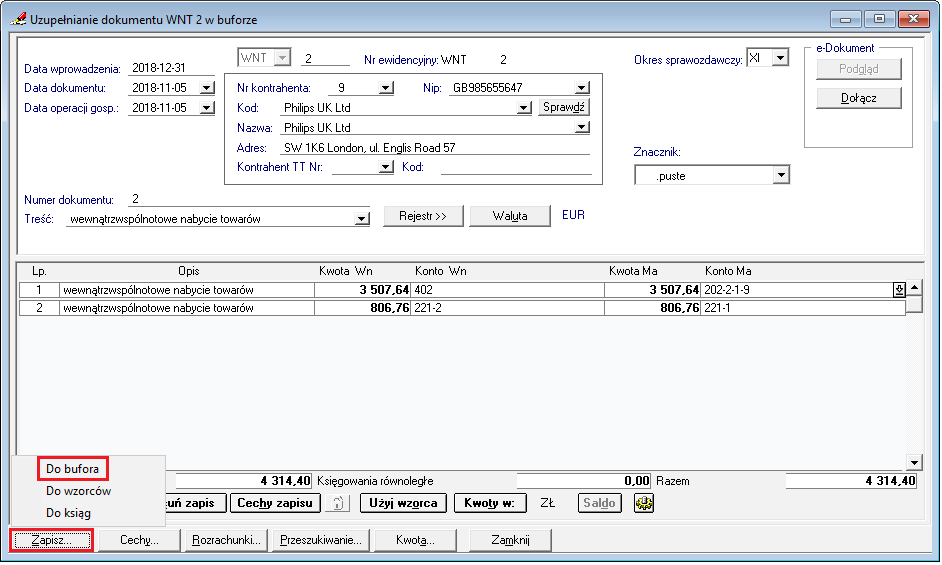Click the Kontrahent TT Kod empty field
This screenshot has width=942, height=565.
515,168
